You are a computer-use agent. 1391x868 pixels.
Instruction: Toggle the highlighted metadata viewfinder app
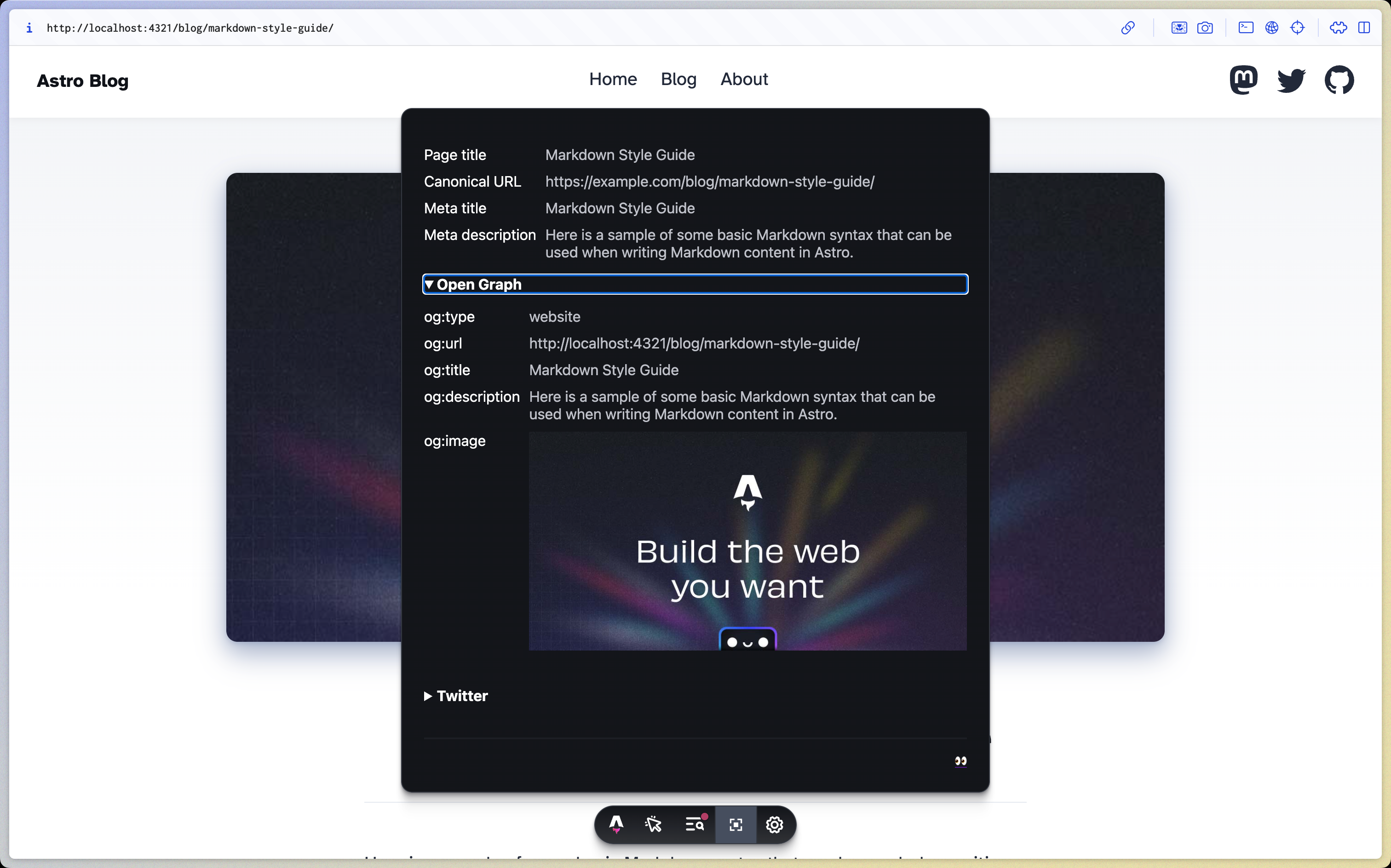736,824
